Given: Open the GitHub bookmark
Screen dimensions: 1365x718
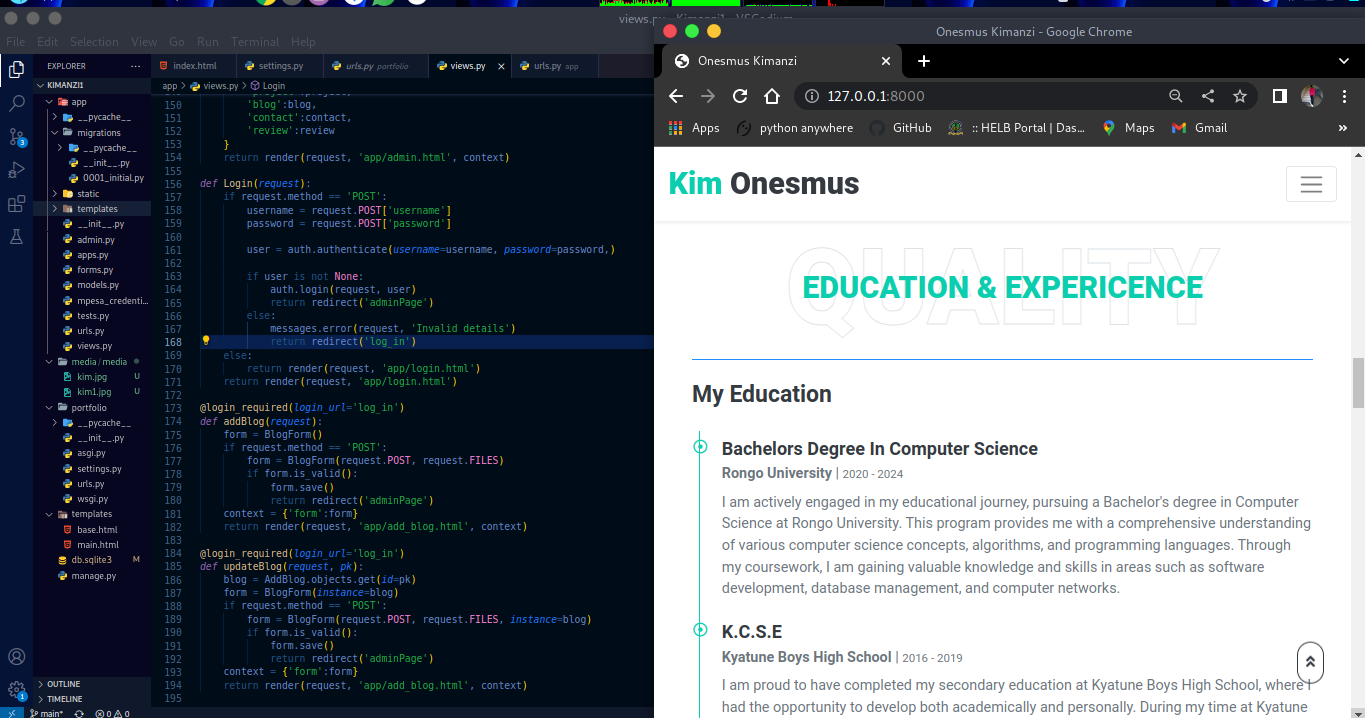Looking at the screenshot, I should (x=911, y=128).
